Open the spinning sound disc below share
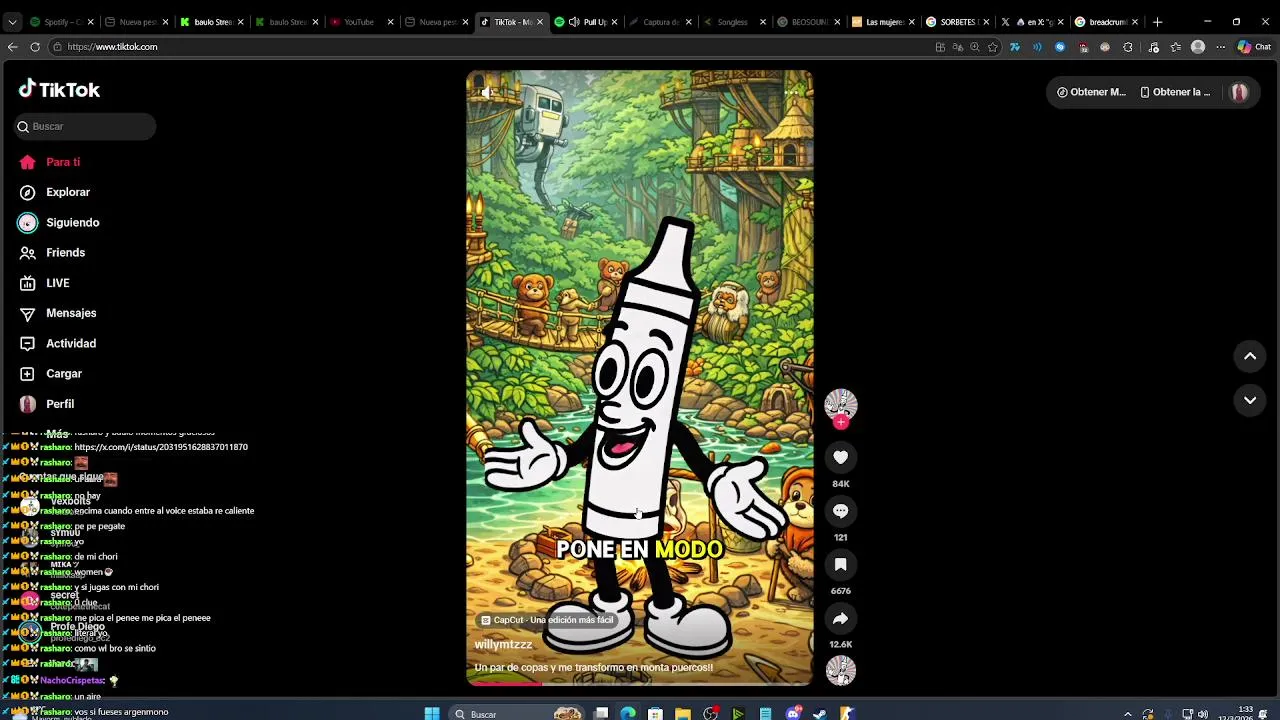Viewport: 1280px width, 720px height. click(x=840, y=670)
